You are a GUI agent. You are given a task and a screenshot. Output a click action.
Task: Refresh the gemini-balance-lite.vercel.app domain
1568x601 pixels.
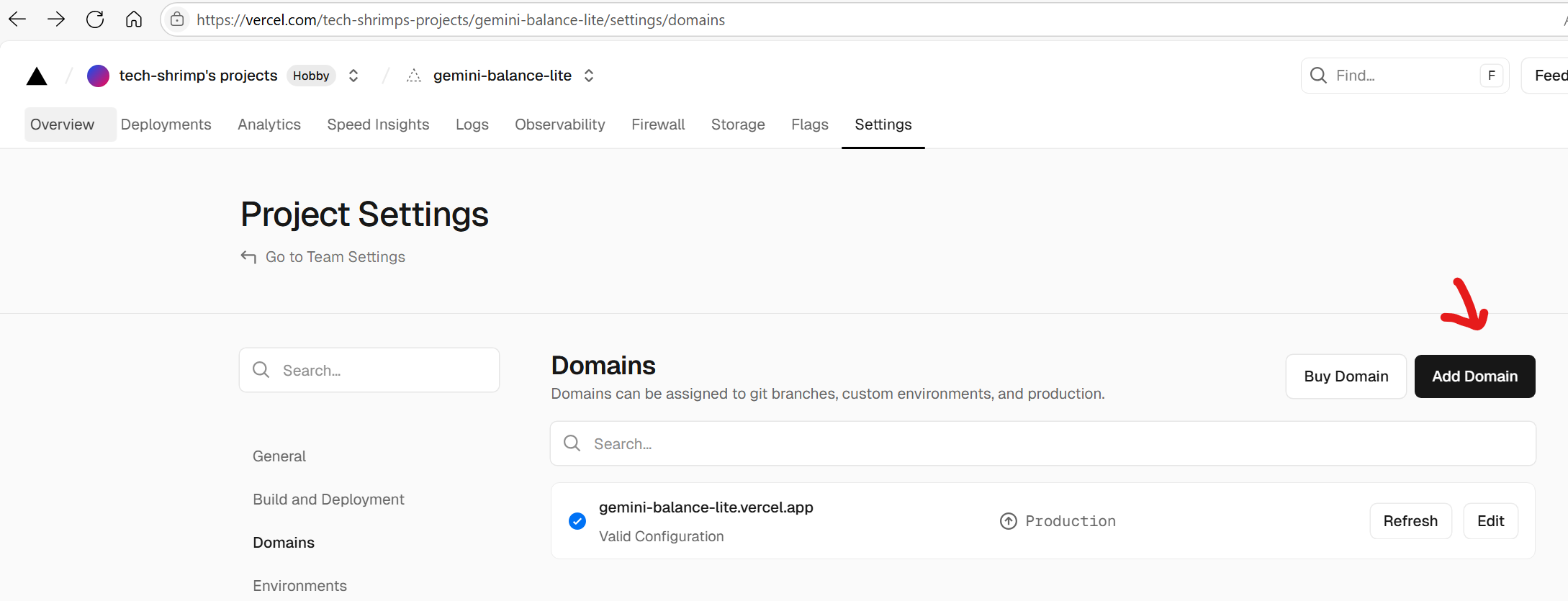1410,521
